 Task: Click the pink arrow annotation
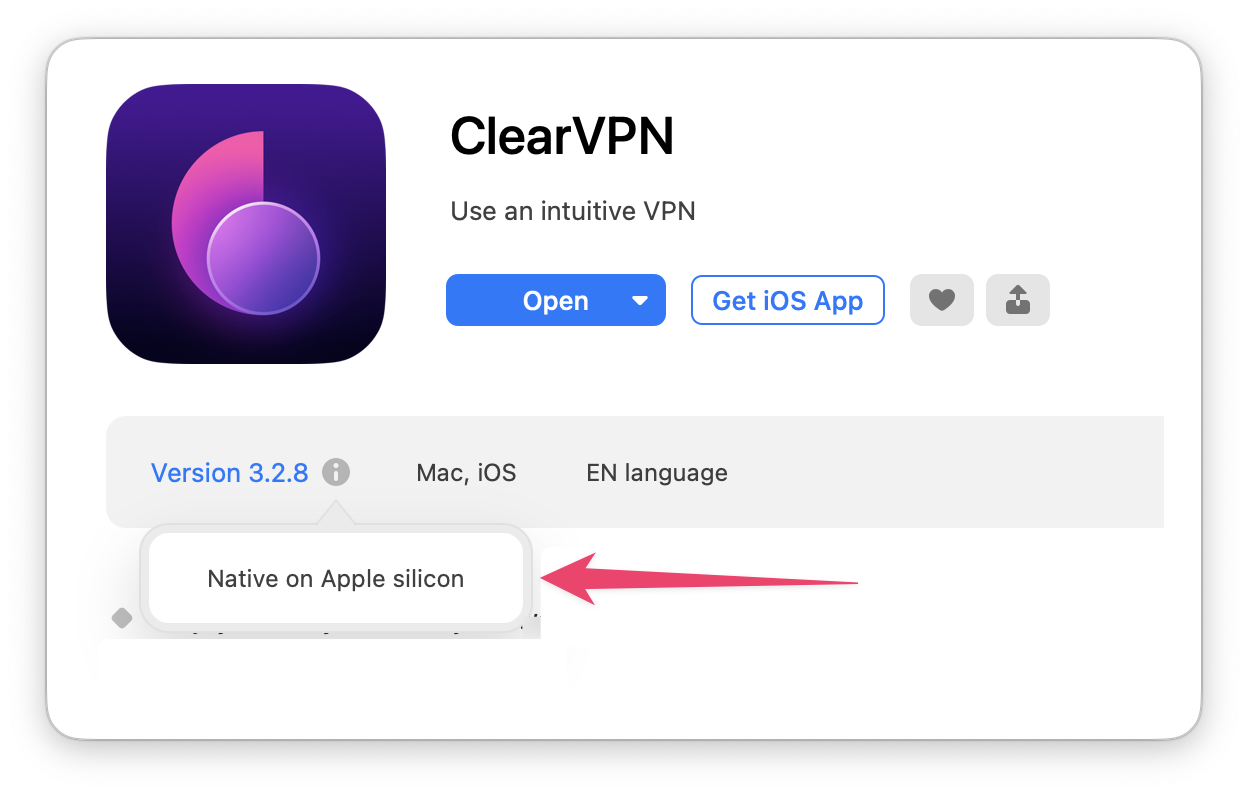click(699, 579)
